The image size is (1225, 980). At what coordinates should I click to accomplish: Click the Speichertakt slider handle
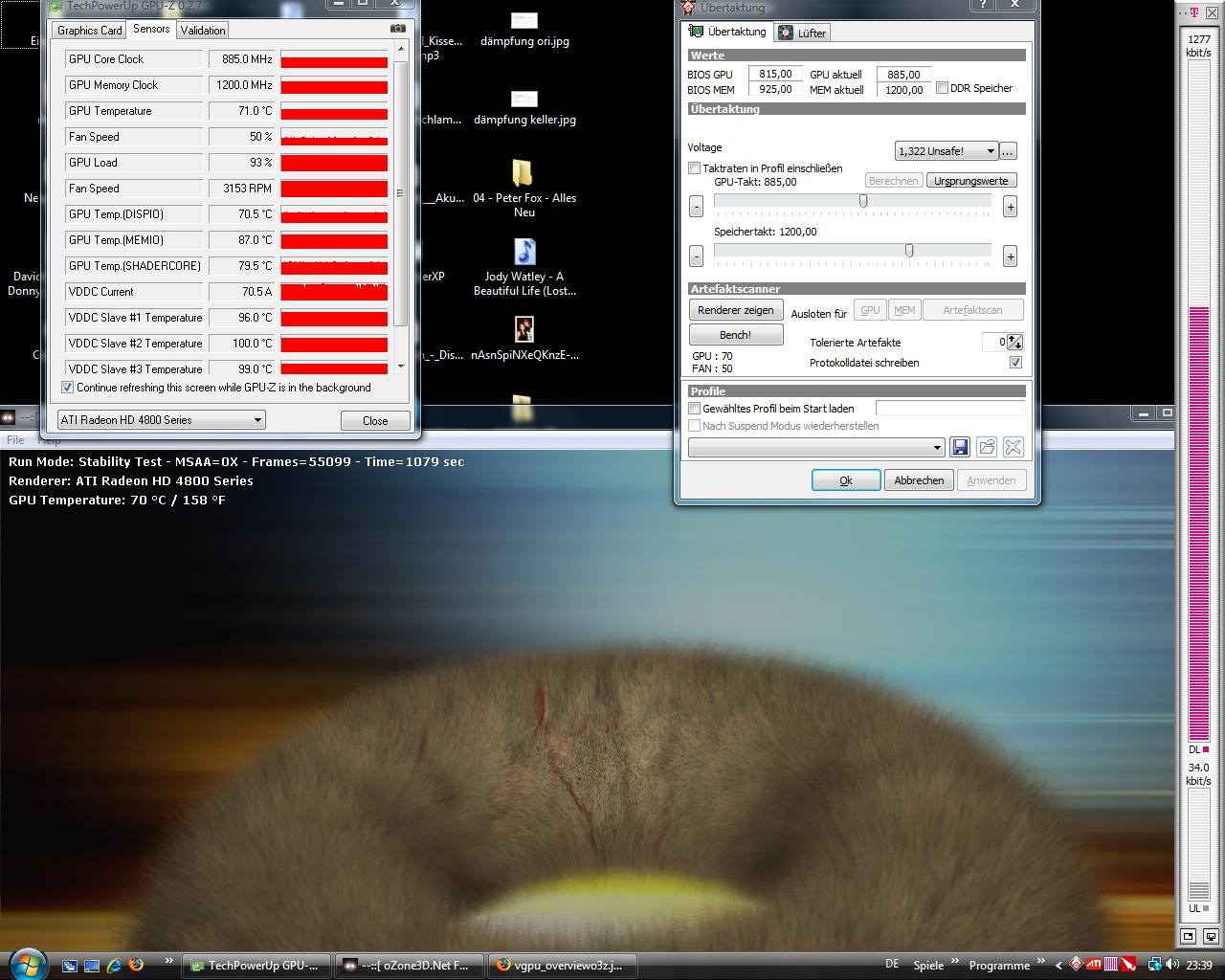click(909, 251)
